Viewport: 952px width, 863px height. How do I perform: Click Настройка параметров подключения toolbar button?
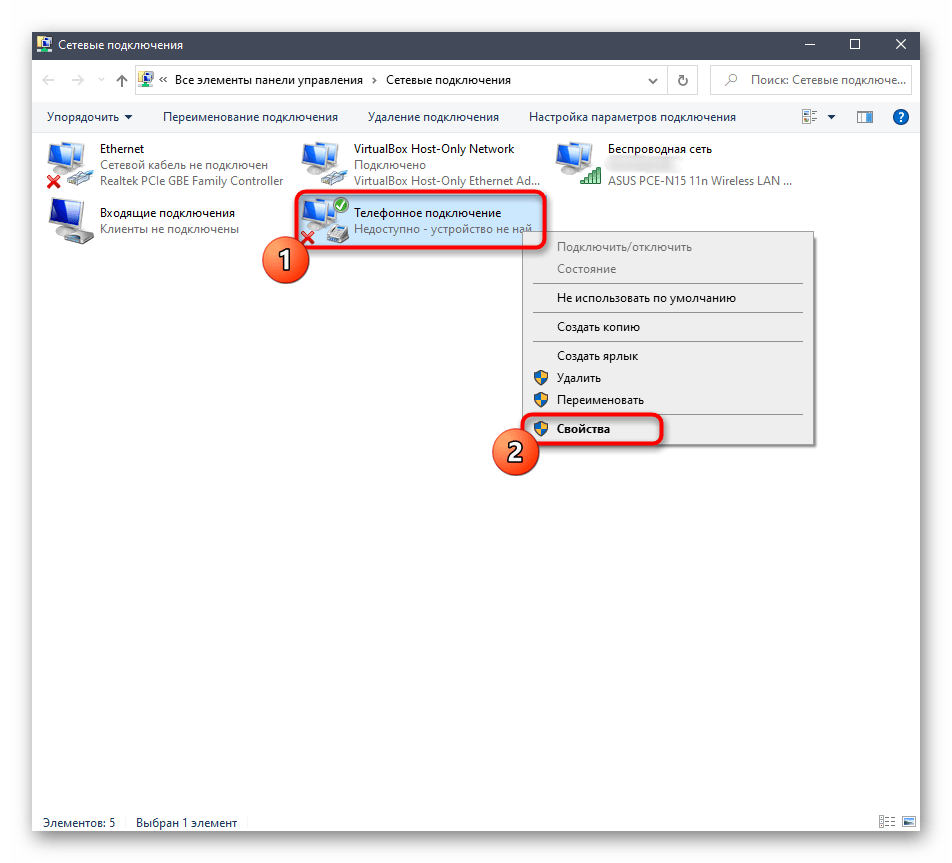pos(632,117)
